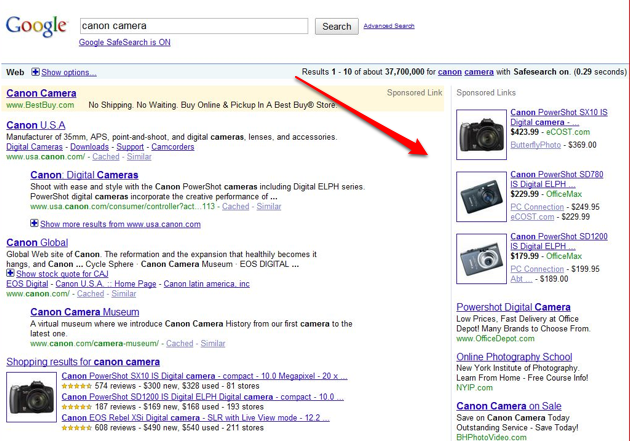Click PC Connection seller link at $249.95

(x=537, y=207)
